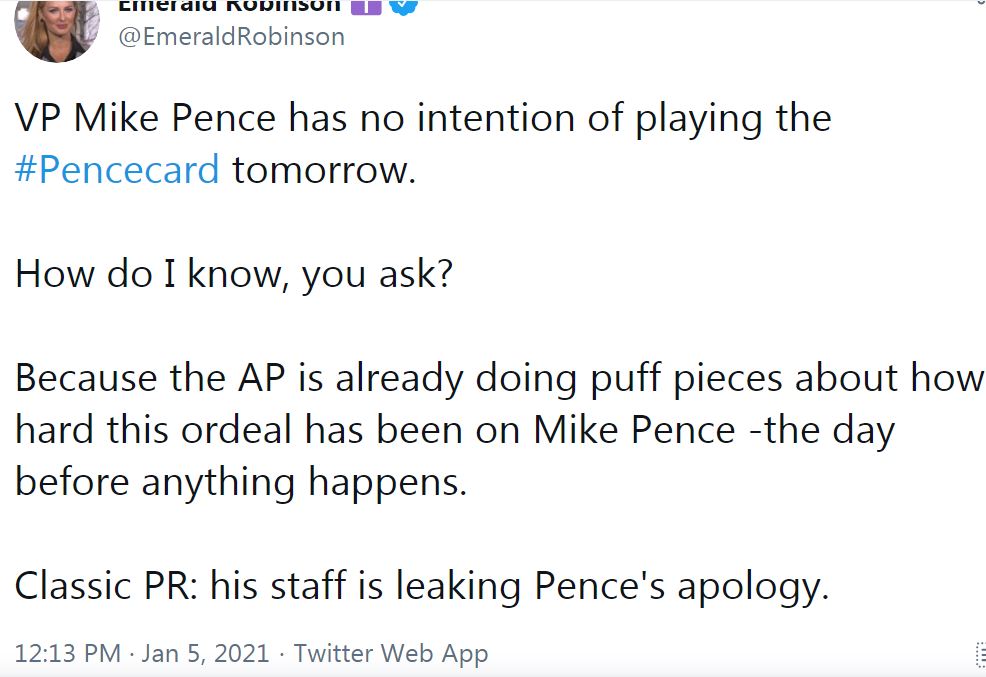The width and height of the screenshot is (986, 677).
Task: Click the 12:13 PM timestamp
Action: pos(67,654)
